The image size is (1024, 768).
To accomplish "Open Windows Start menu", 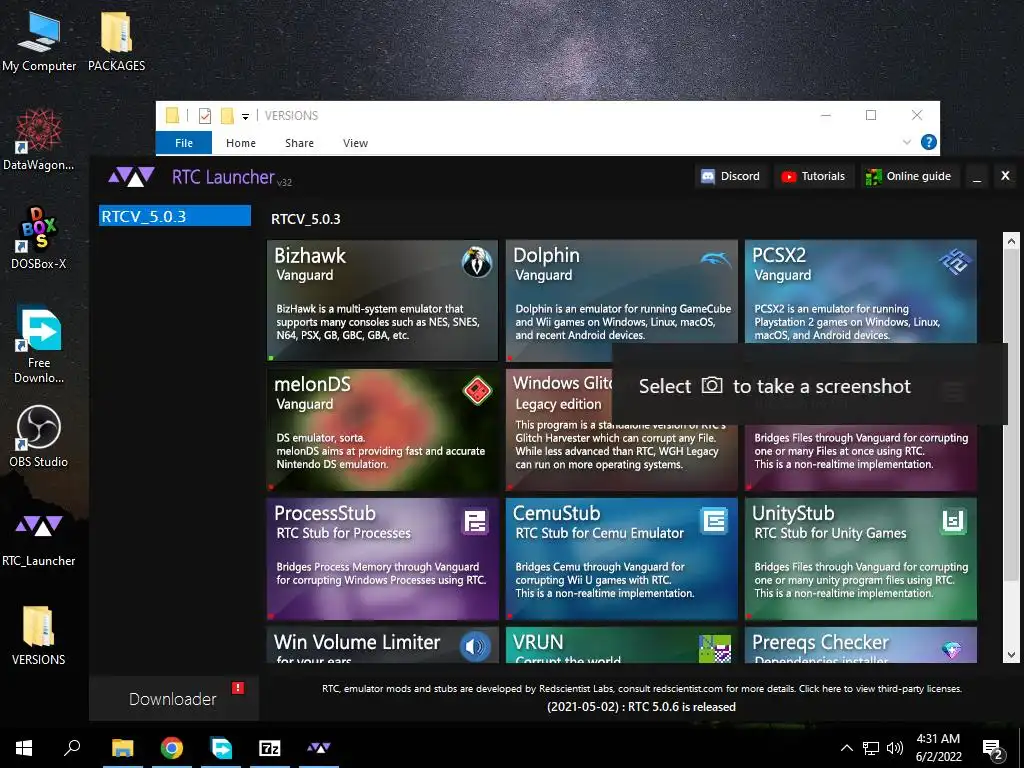I will [x=24, y=748].
